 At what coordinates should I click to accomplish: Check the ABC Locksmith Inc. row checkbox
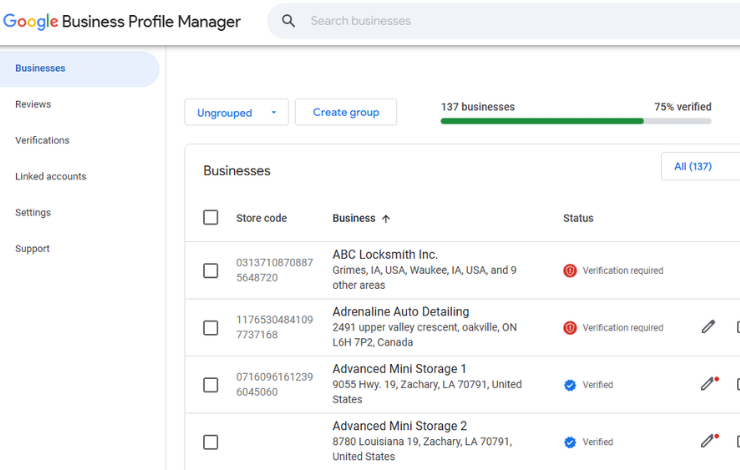(210, 271)
